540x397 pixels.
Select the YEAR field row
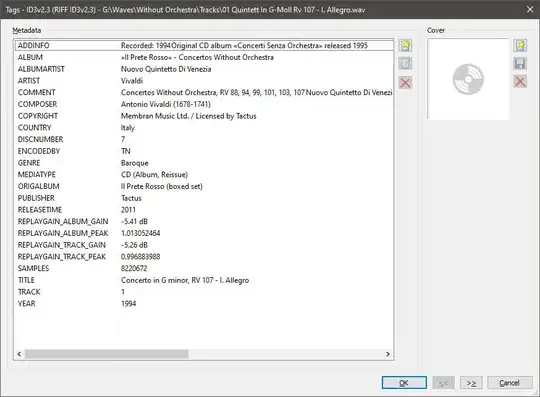pos(204,303)
